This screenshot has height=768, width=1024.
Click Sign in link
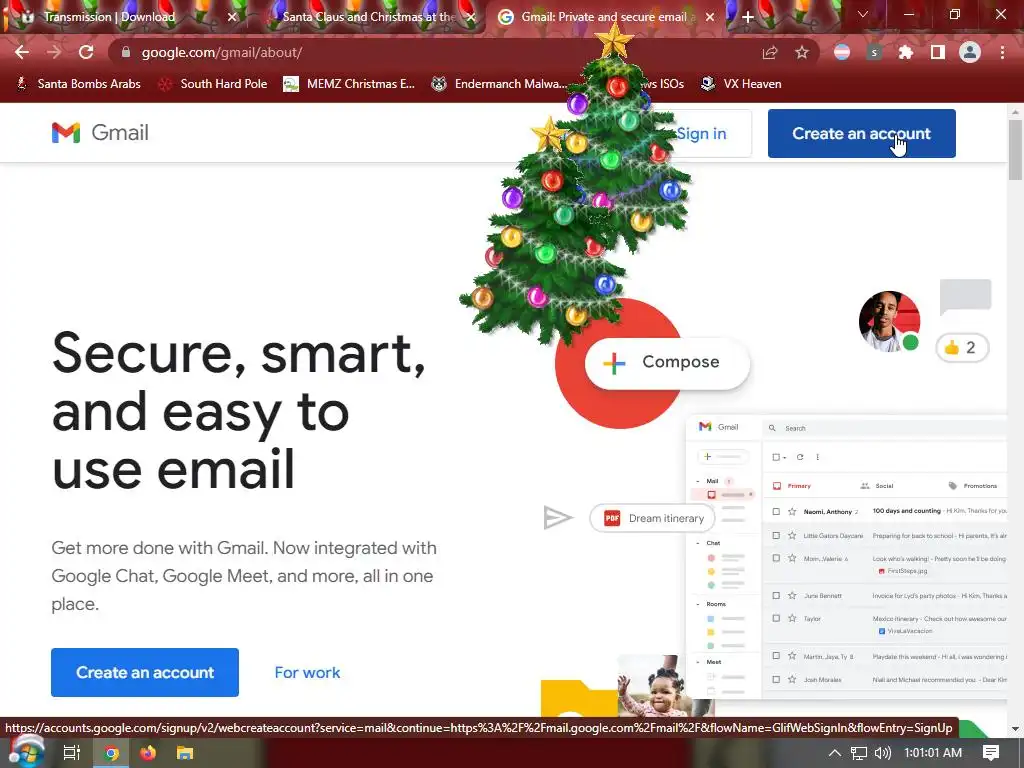coord(701,133)
